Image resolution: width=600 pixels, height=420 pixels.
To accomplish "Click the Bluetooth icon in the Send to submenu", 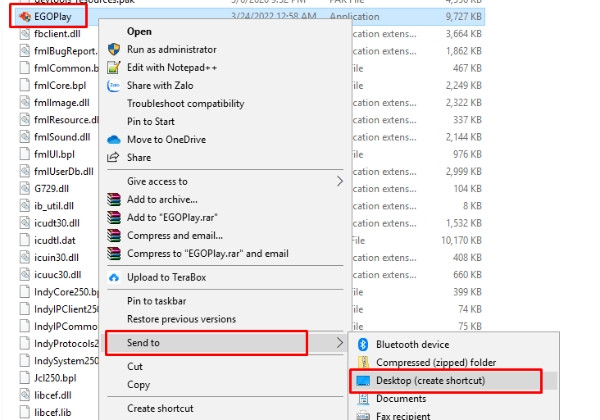I will [x=363, y=344].
